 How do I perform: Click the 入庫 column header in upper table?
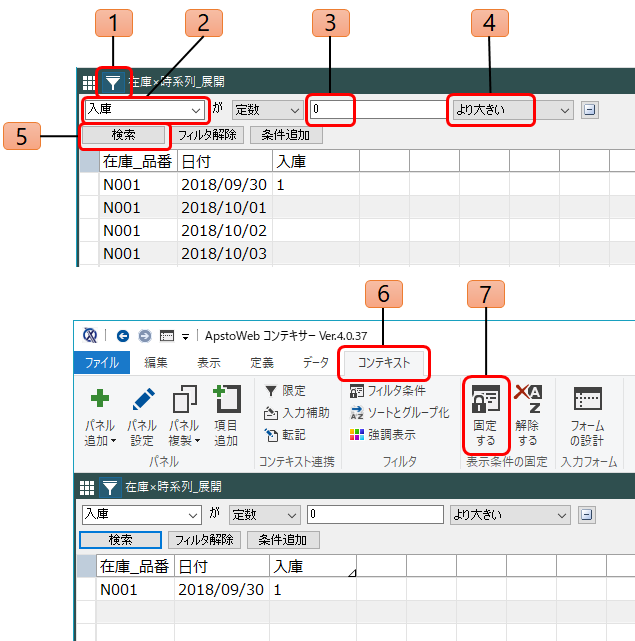pyautogui.click(x=316, y=161)
